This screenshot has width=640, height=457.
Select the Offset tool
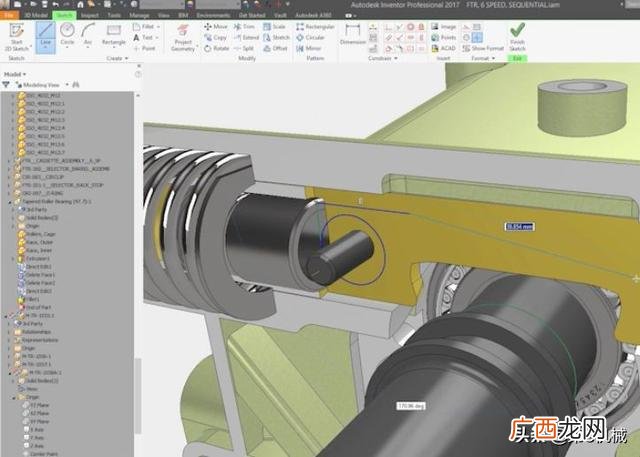(276, 48)
